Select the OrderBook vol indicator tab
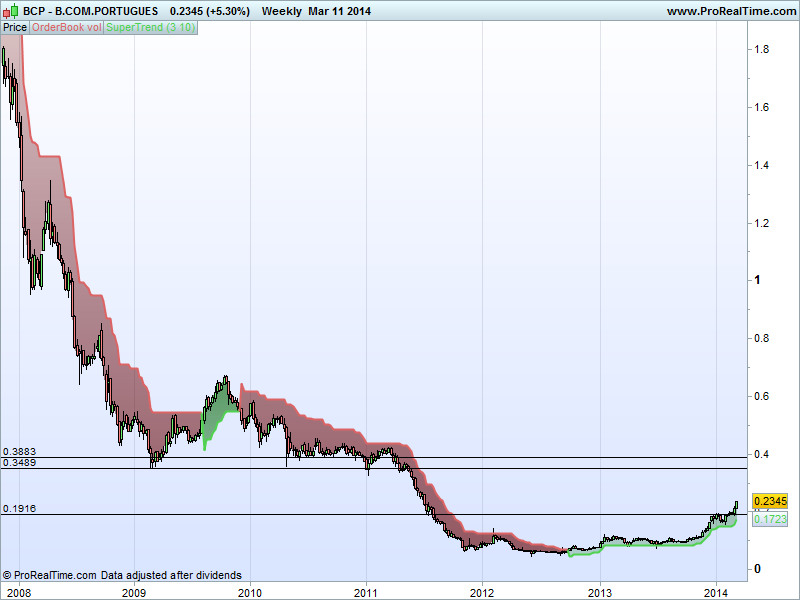 tap(66, 28)
